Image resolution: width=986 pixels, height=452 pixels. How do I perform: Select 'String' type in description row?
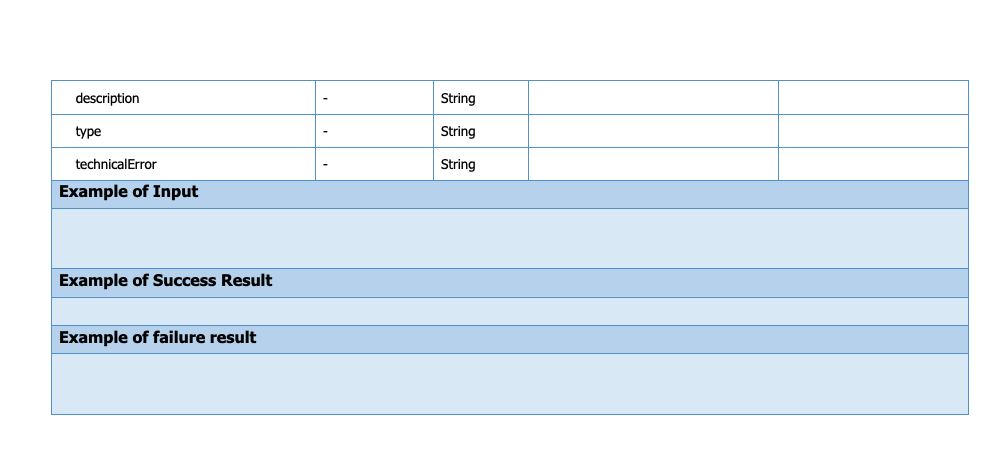(458, 99)
